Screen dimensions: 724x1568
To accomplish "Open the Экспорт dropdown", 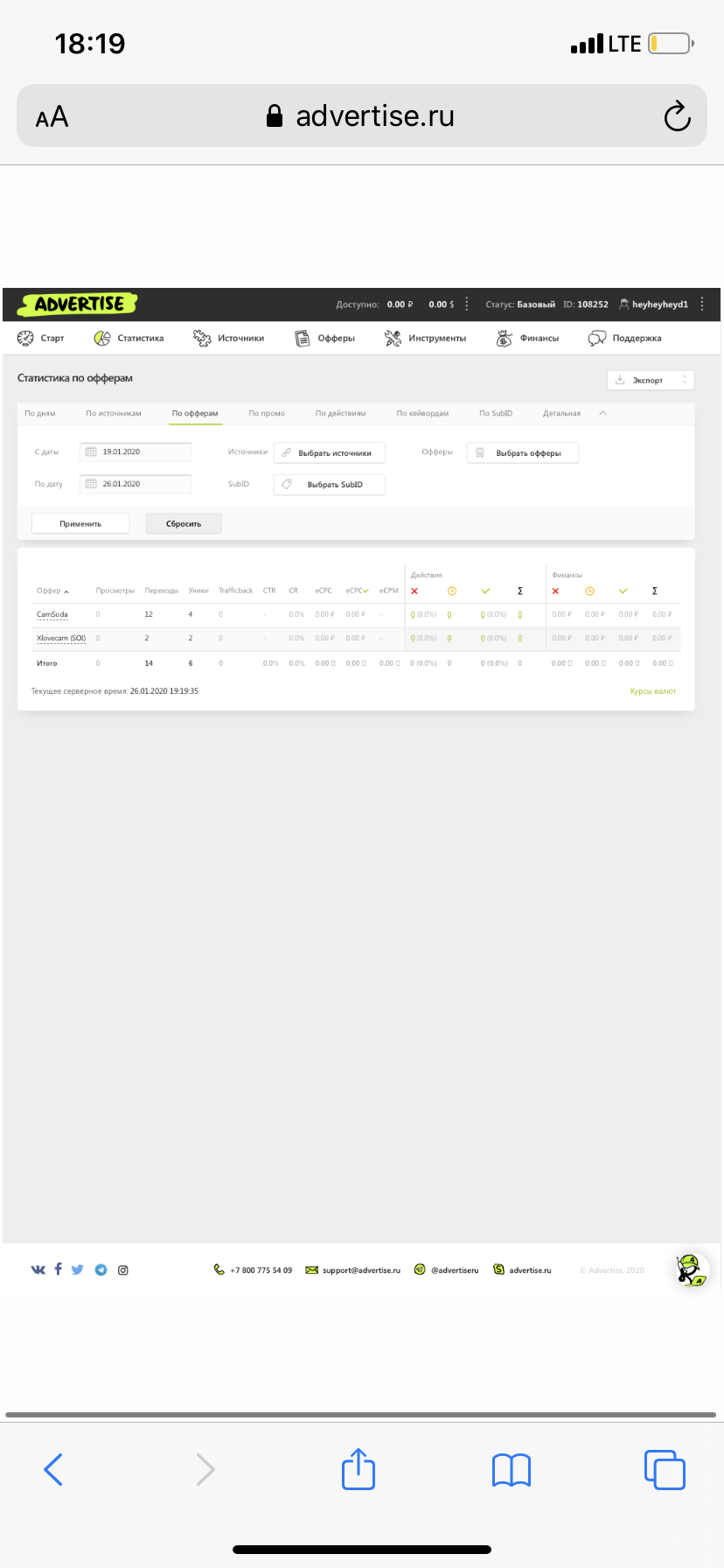I will tap(651, 380).
